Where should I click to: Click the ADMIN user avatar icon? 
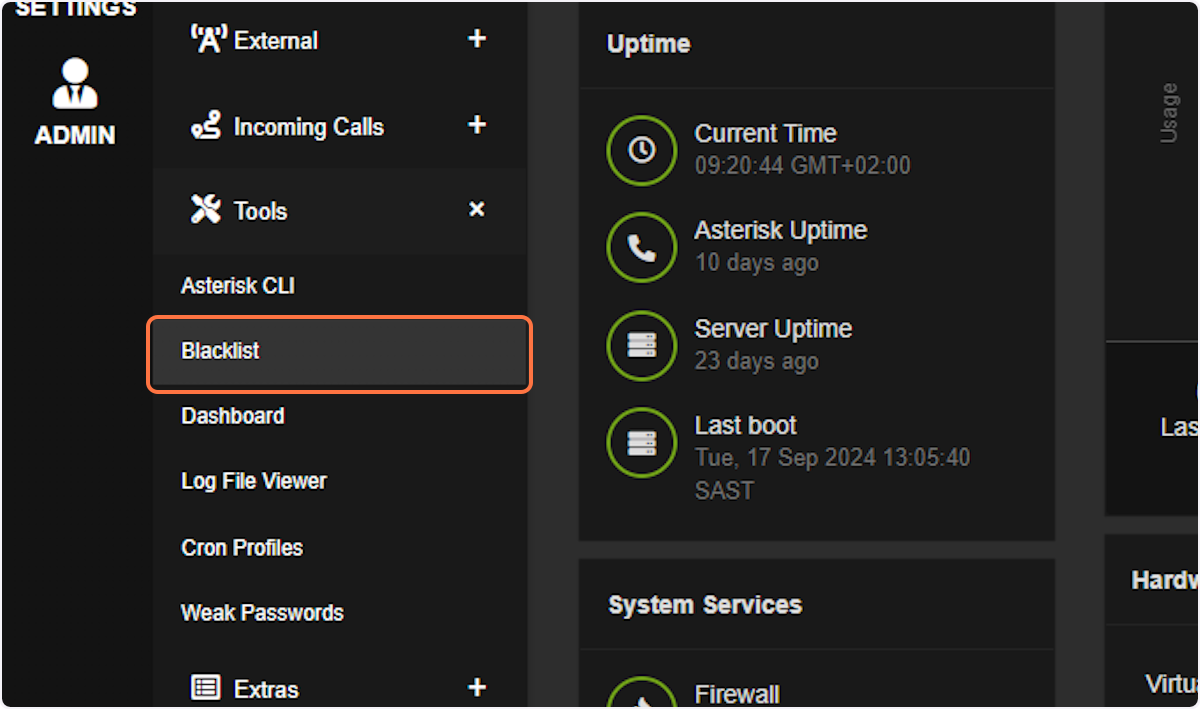click(x=75, y=84)
